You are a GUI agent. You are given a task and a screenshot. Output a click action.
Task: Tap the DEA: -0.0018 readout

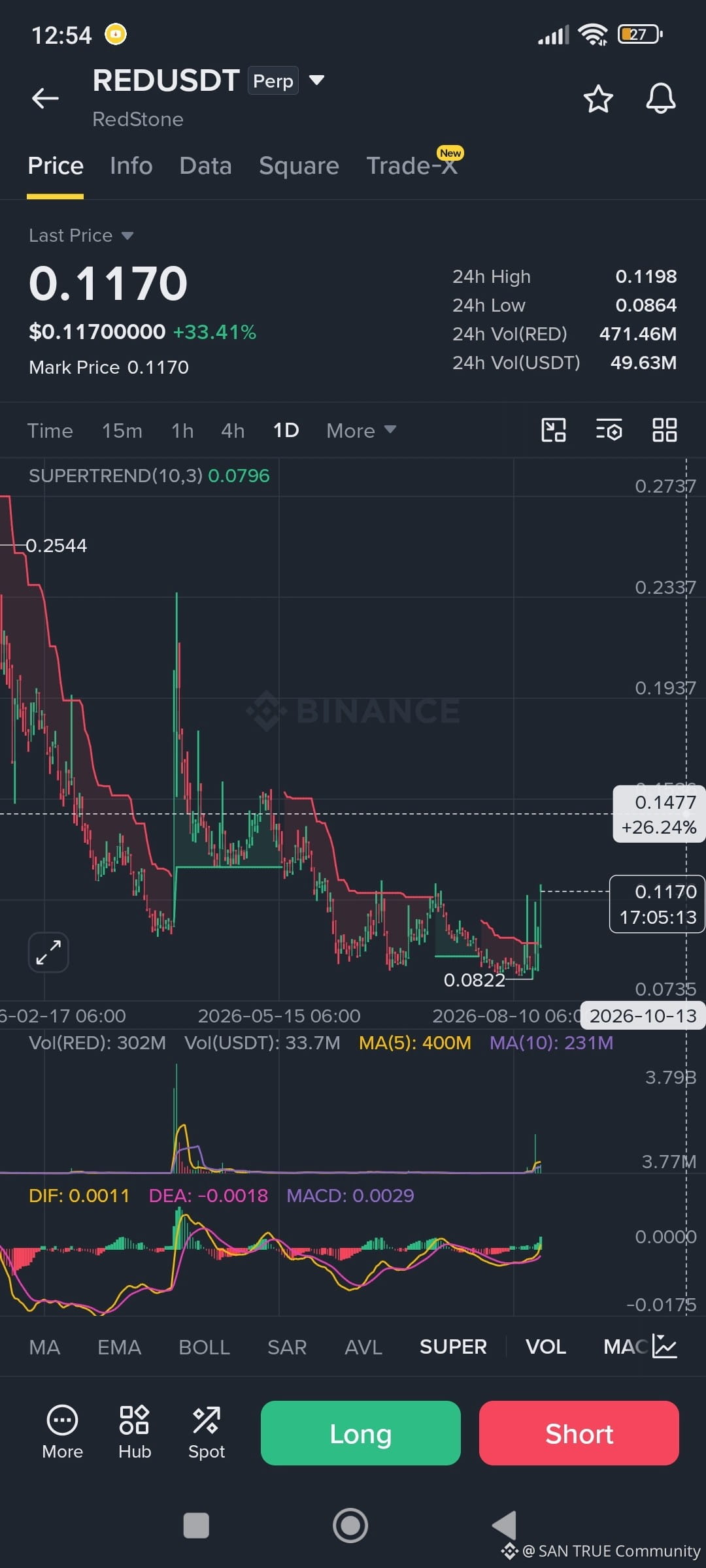pyautogui.click(x=209, y=1196)
